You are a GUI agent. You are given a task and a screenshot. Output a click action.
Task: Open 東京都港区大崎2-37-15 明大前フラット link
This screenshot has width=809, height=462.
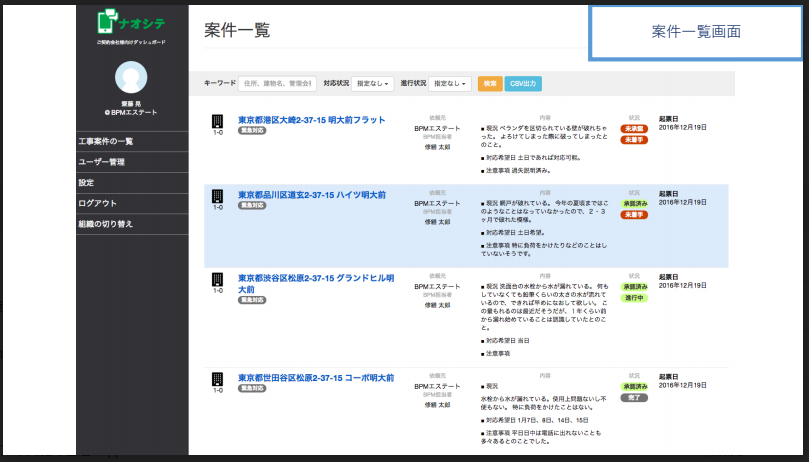click(312, 120)
